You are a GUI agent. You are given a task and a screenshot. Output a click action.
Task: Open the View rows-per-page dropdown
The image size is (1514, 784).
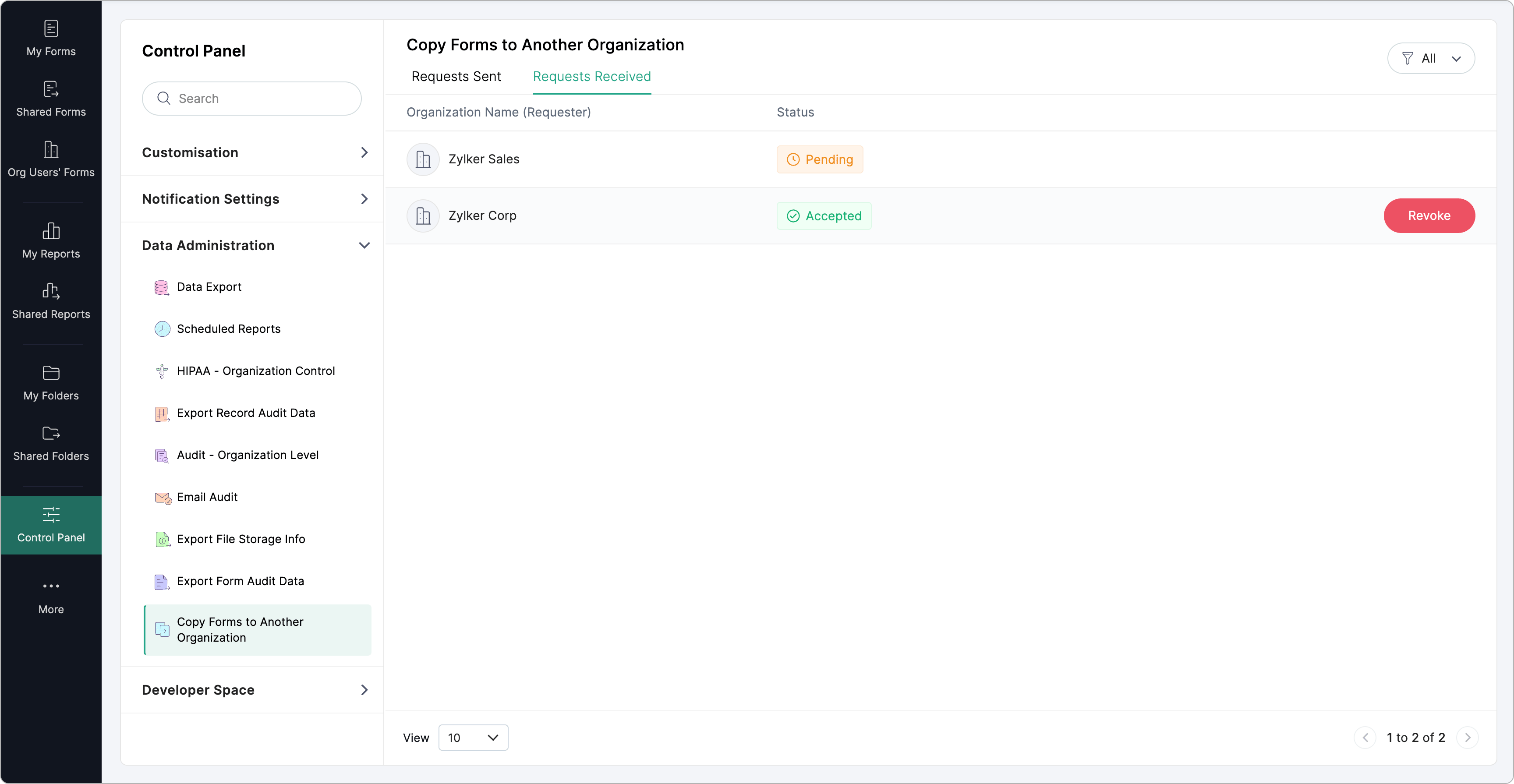tap(473, 738)
